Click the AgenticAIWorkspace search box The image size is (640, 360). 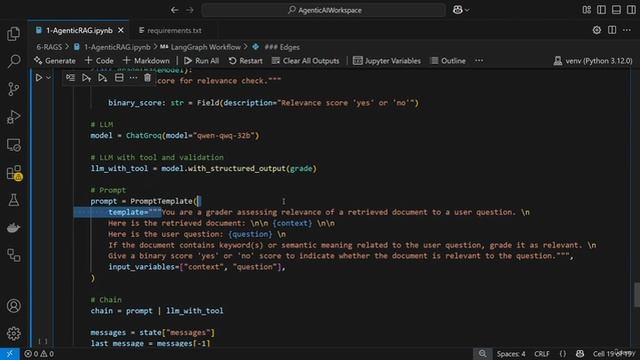(x=324, y=10)
